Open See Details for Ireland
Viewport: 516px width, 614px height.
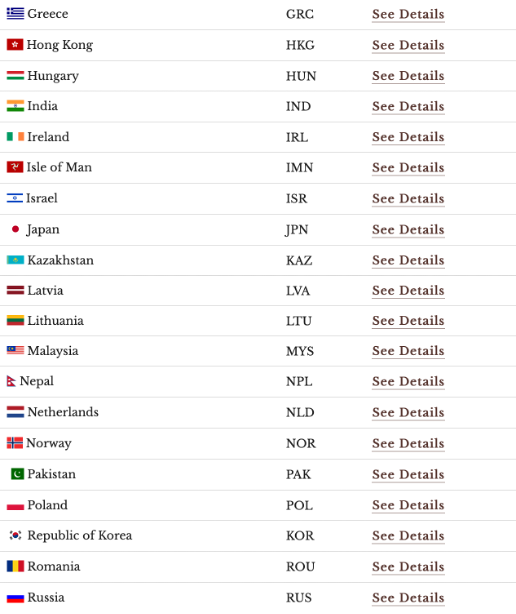(408, 137)
